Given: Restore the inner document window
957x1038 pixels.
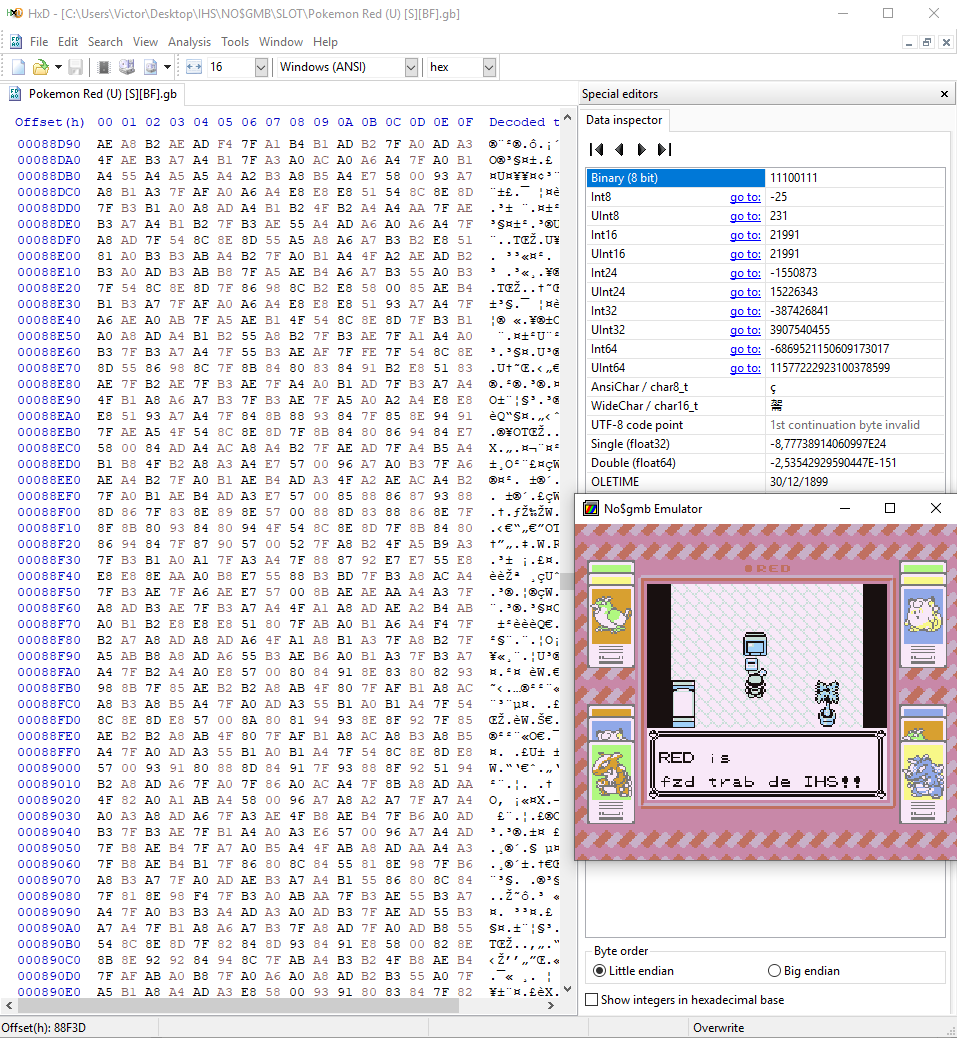Looking at the screenshot, I should pos(927,42).
